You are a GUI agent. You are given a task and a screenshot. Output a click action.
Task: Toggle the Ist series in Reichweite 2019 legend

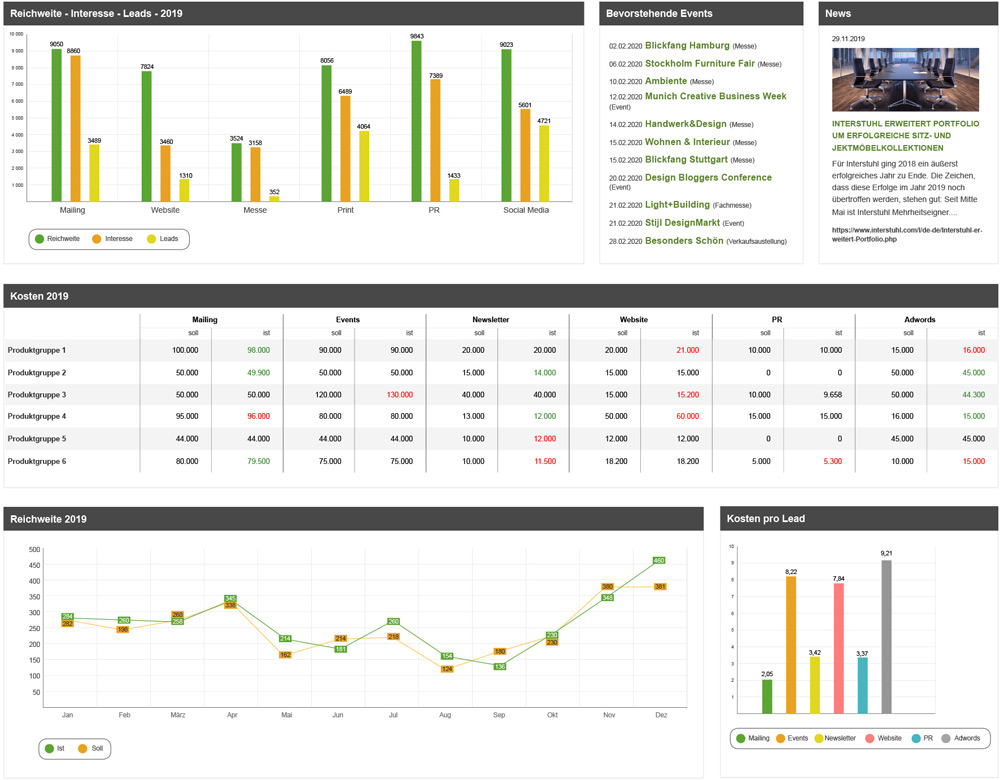pos(54,748)
